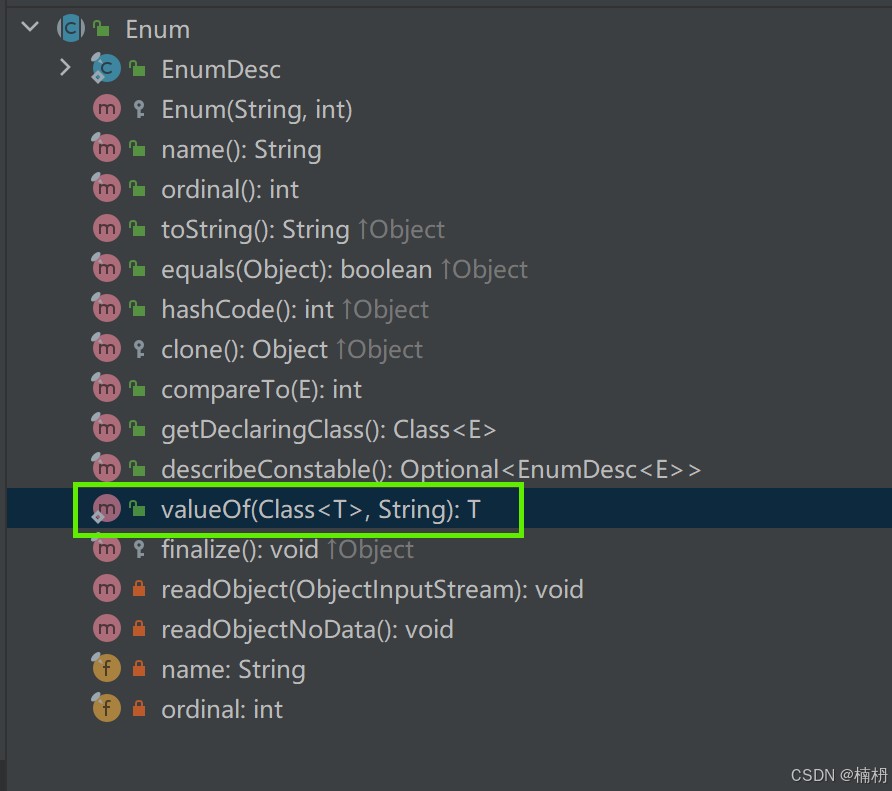Click the Enum class icon

click(x=70, y=29)
